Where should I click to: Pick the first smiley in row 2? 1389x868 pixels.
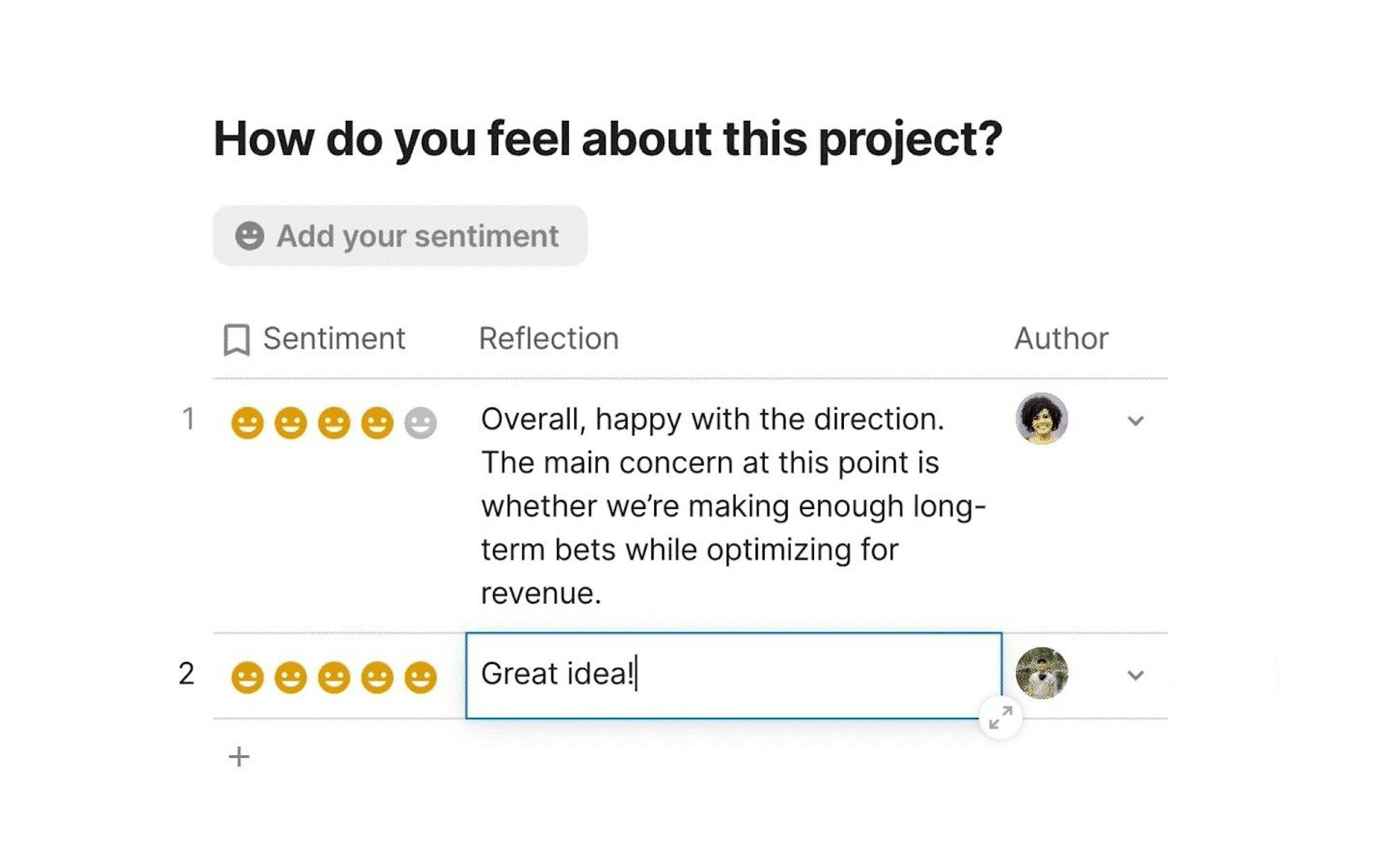[x=247, y=677]
